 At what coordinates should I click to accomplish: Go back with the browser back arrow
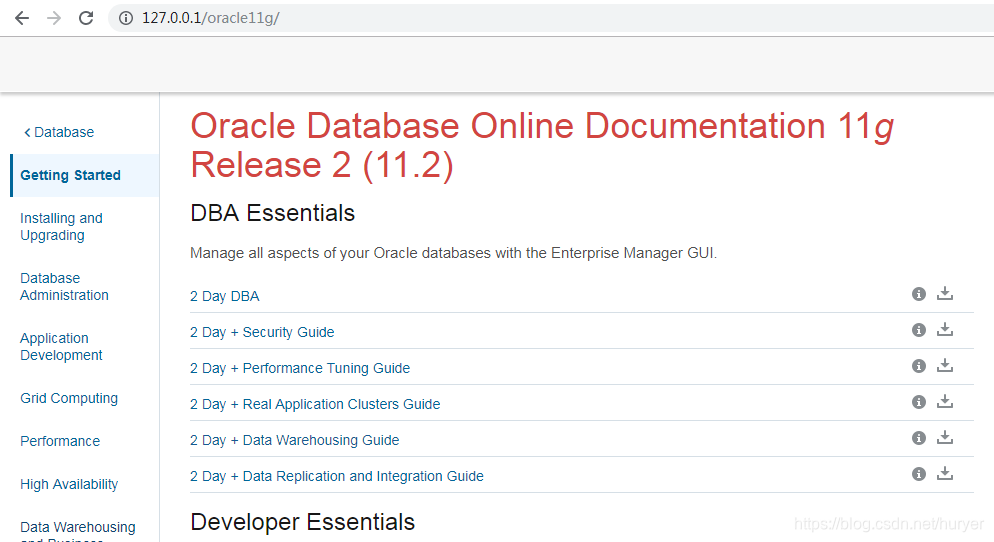[22, 18]
